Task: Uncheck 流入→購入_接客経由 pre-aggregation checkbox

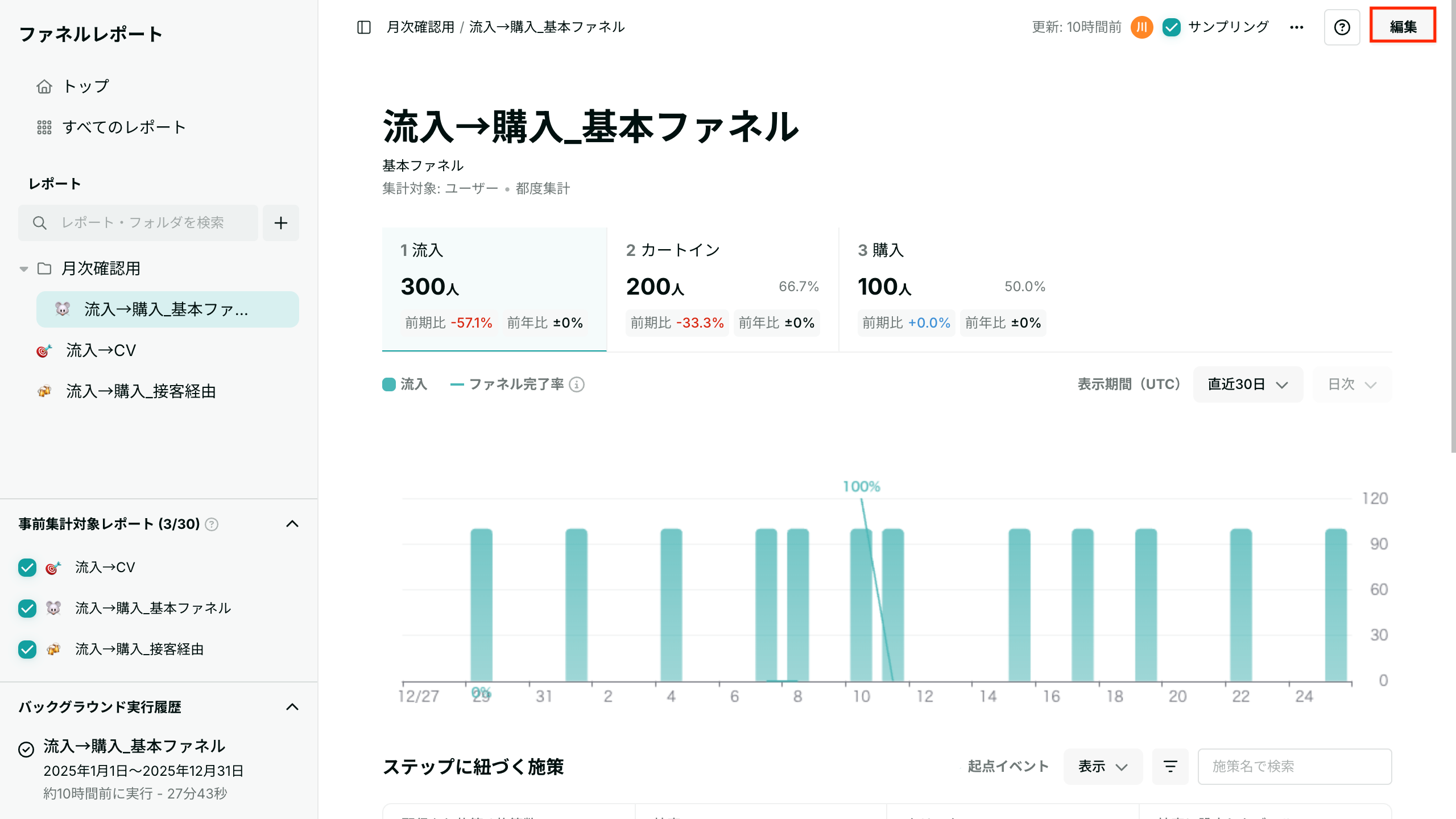Action: click(27, 650)
